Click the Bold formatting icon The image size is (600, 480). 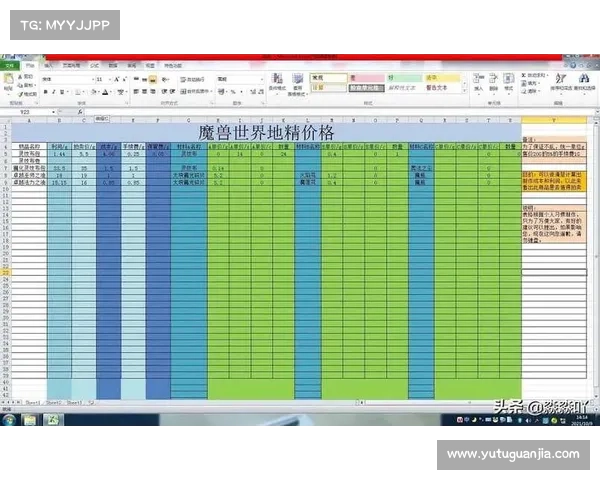[45, 90]
